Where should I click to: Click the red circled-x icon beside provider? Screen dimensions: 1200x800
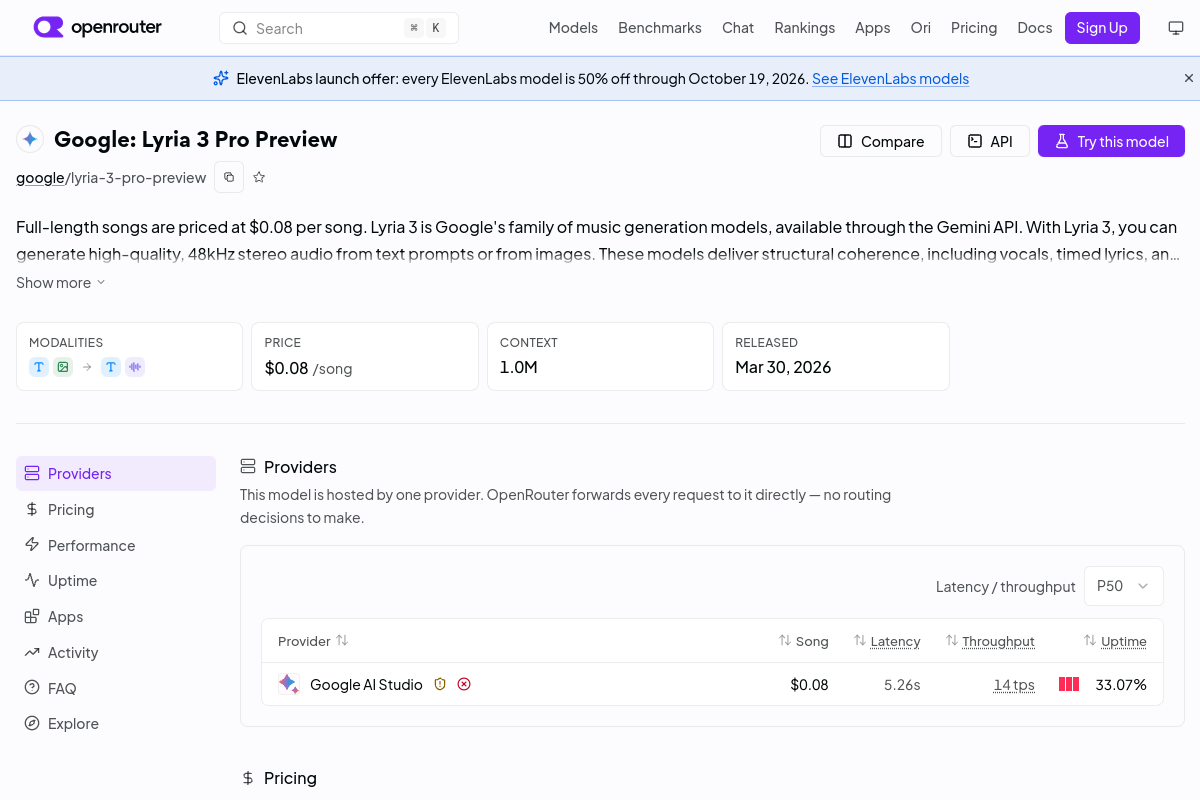[x=464, y=684]
